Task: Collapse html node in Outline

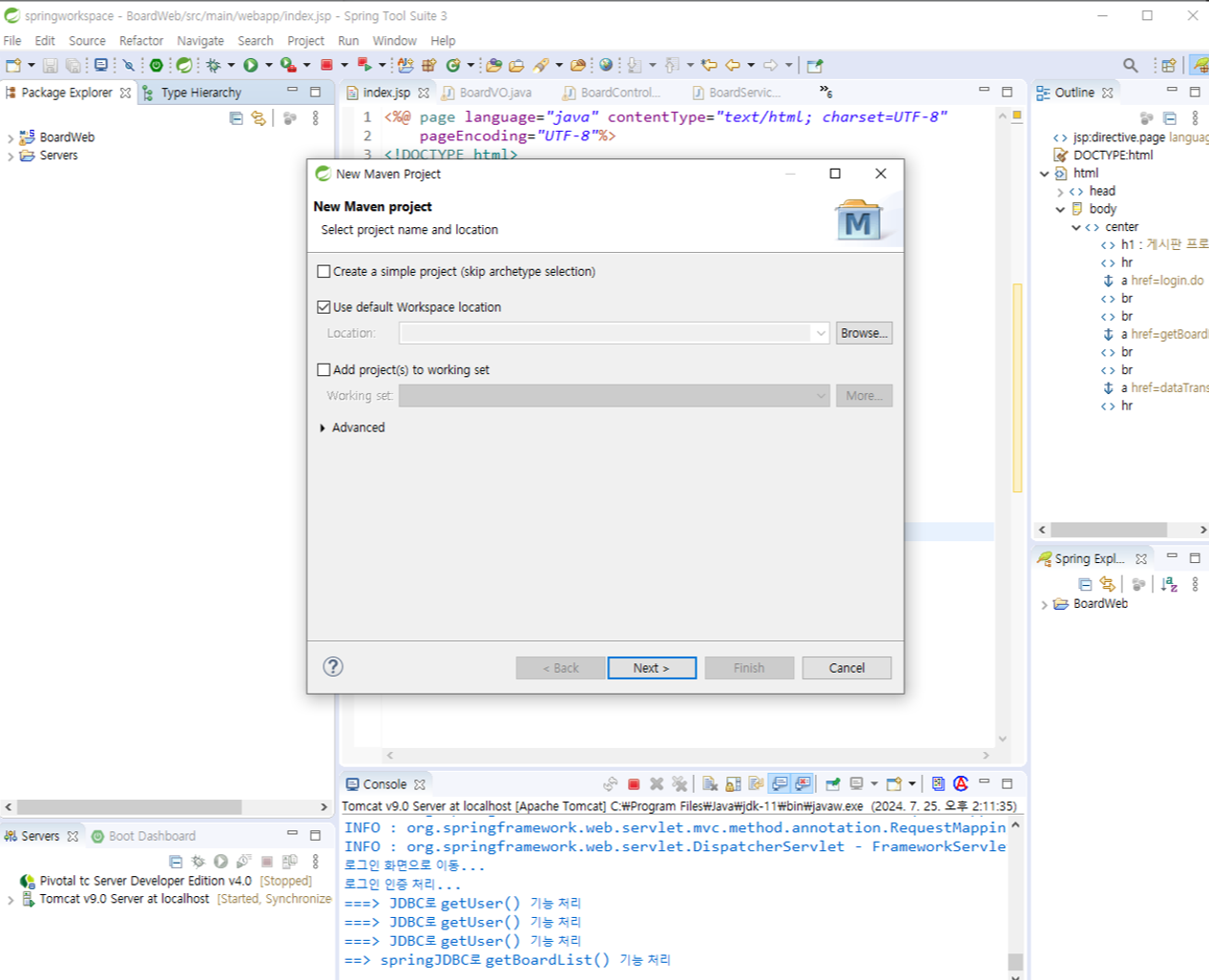Action: pos(1044,174)
